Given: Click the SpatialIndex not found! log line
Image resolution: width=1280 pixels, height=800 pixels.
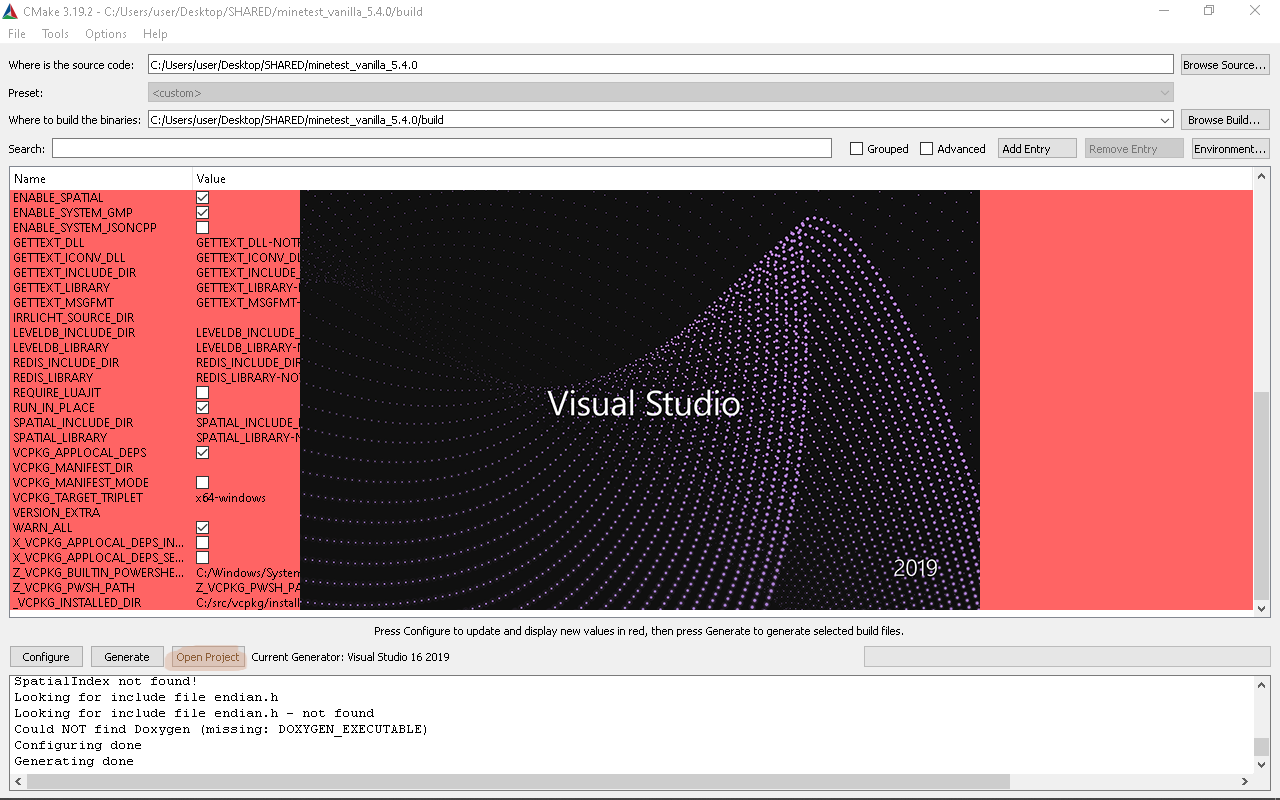Looking at the screenshot, I should coord(106,682).
